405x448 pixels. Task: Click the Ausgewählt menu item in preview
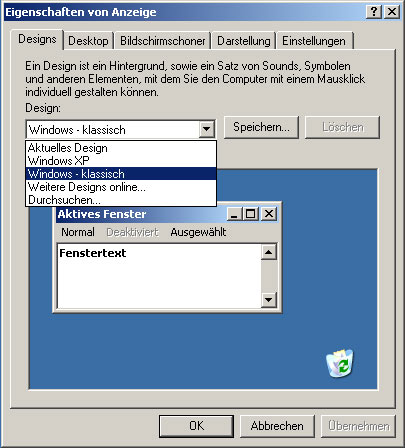pyautogui.click(x=198, y=232)
